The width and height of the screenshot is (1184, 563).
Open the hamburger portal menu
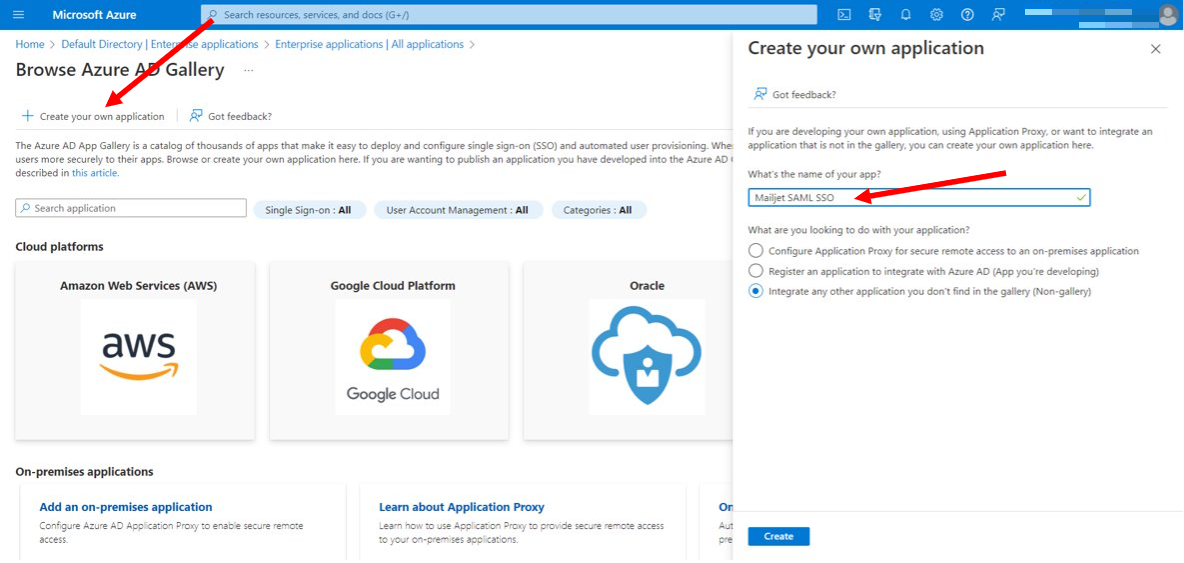coord(19,14)
